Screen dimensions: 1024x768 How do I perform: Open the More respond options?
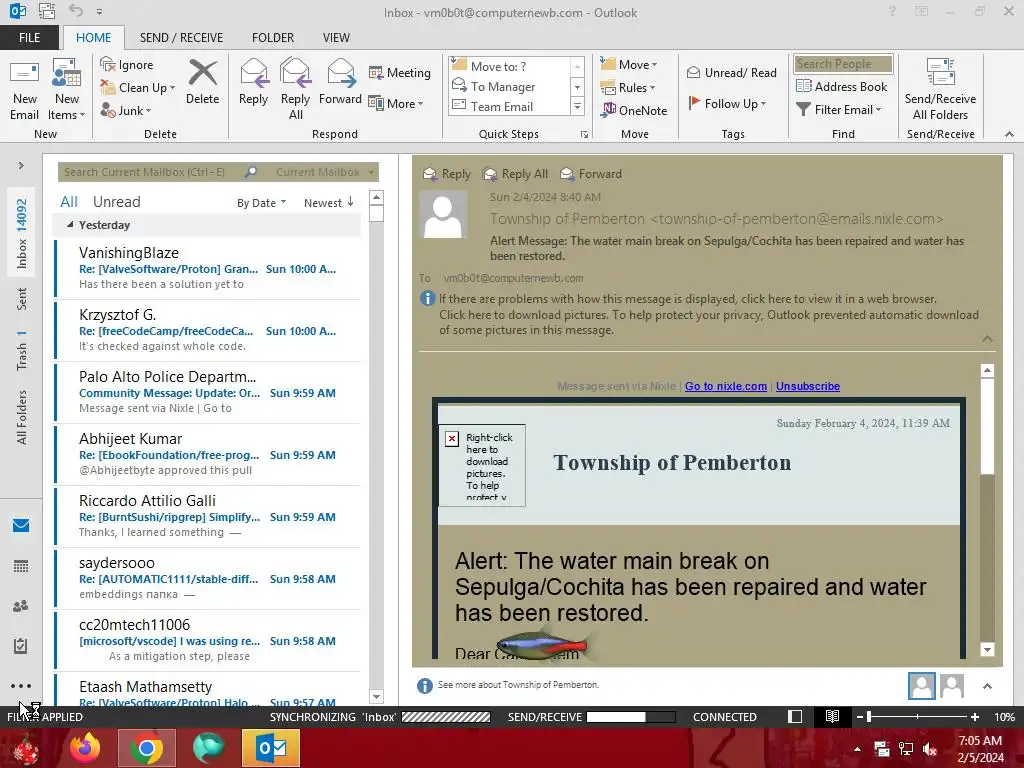396,103
